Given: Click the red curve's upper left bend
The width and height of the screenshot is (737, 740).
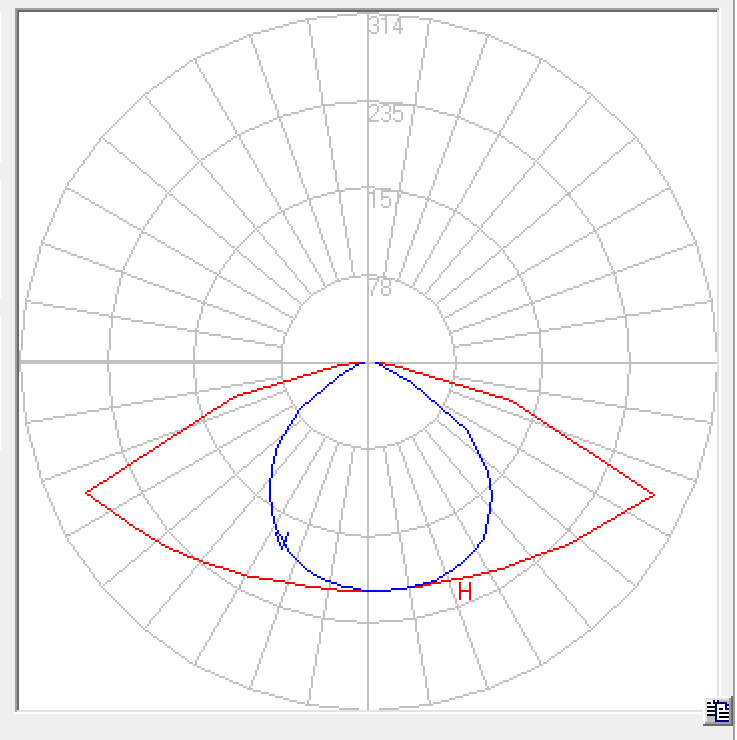Looking at the screenshot, I should click(x=233, y=398).
